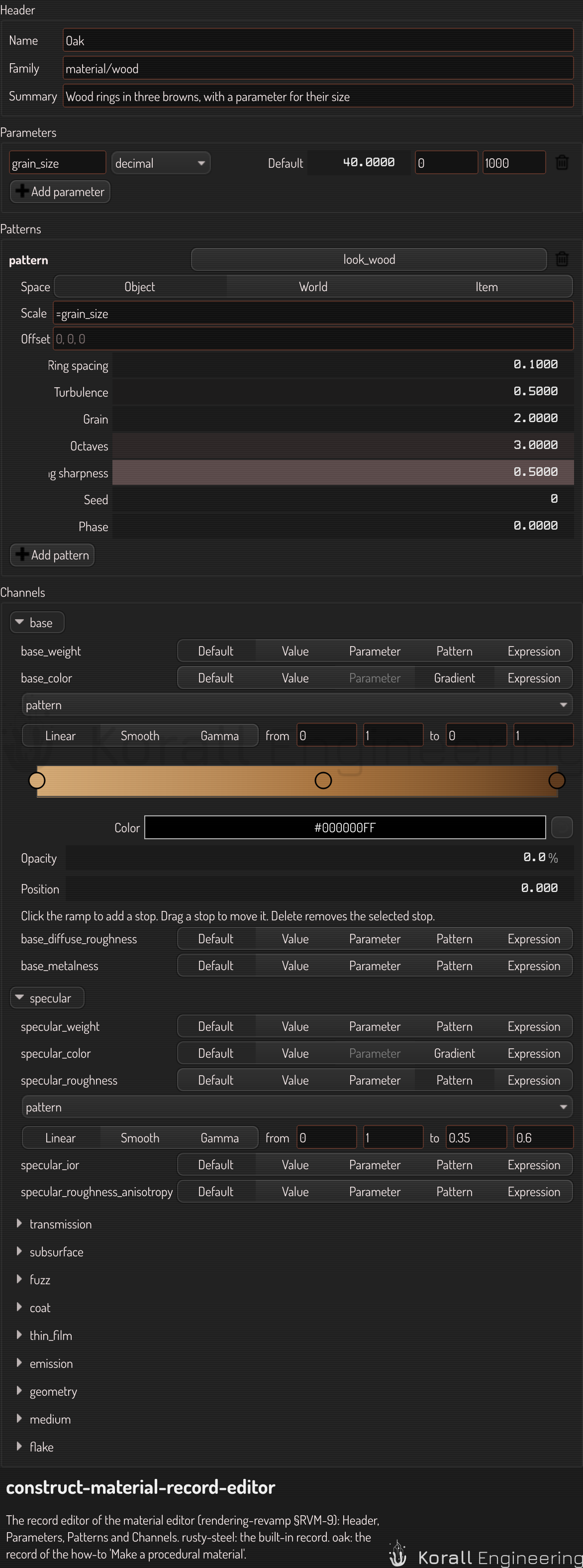This screenshot has width=583, height=1568.
Task: Remove the look_wood pattern via trash icon
Action: (562, 259)
